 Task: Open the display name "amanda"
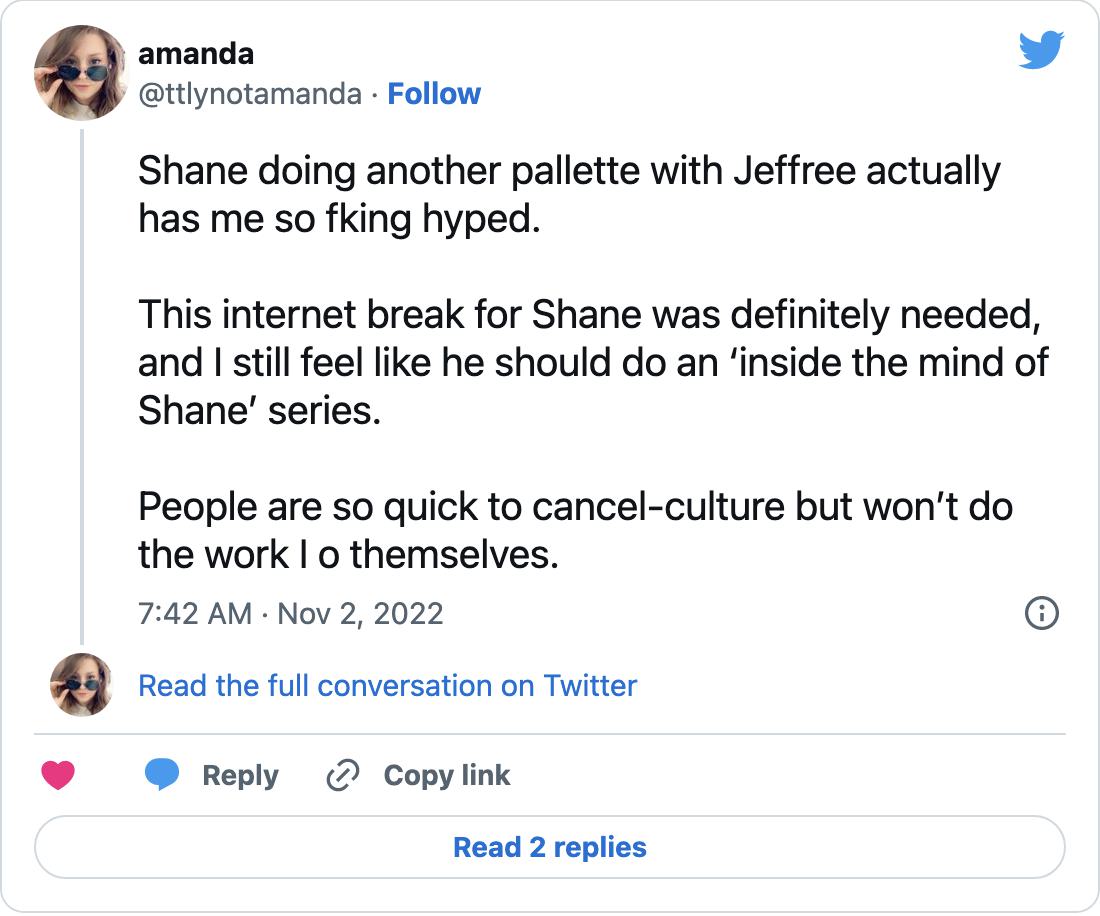click(x=196, y=53)
